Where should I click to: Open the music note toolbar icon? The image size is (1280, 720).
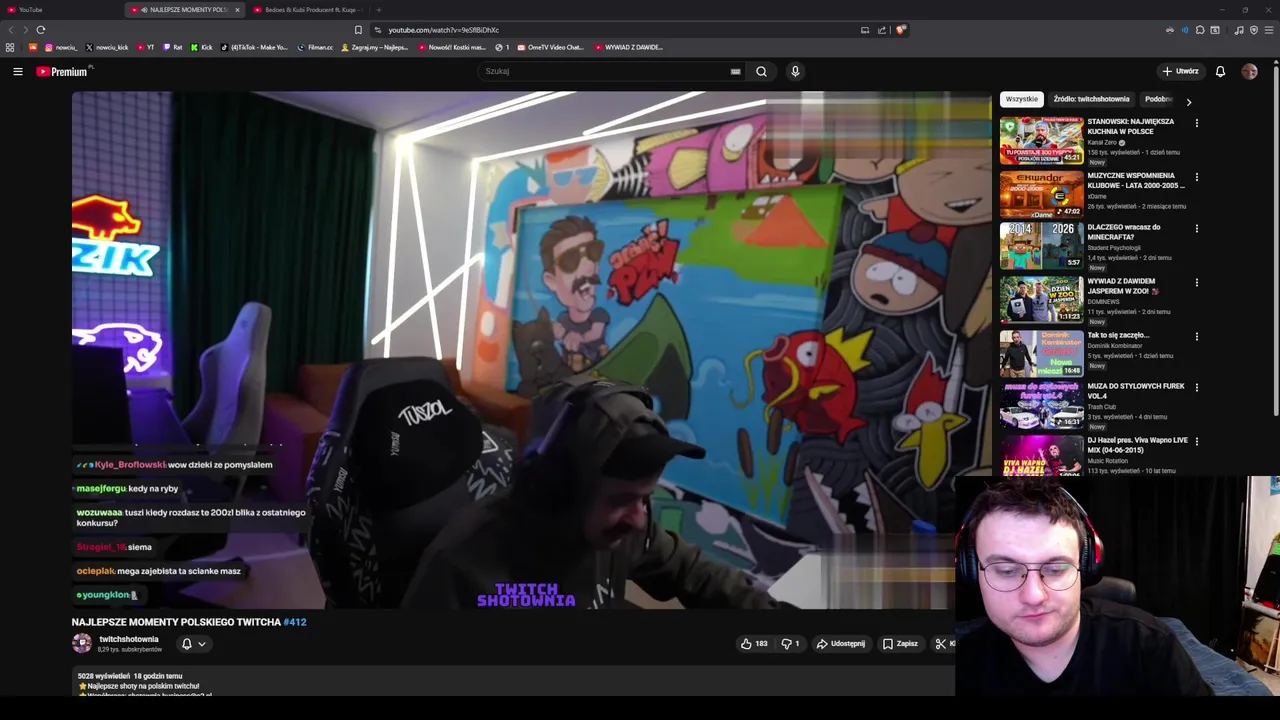pyautogui.click(x=1239, y=30)
